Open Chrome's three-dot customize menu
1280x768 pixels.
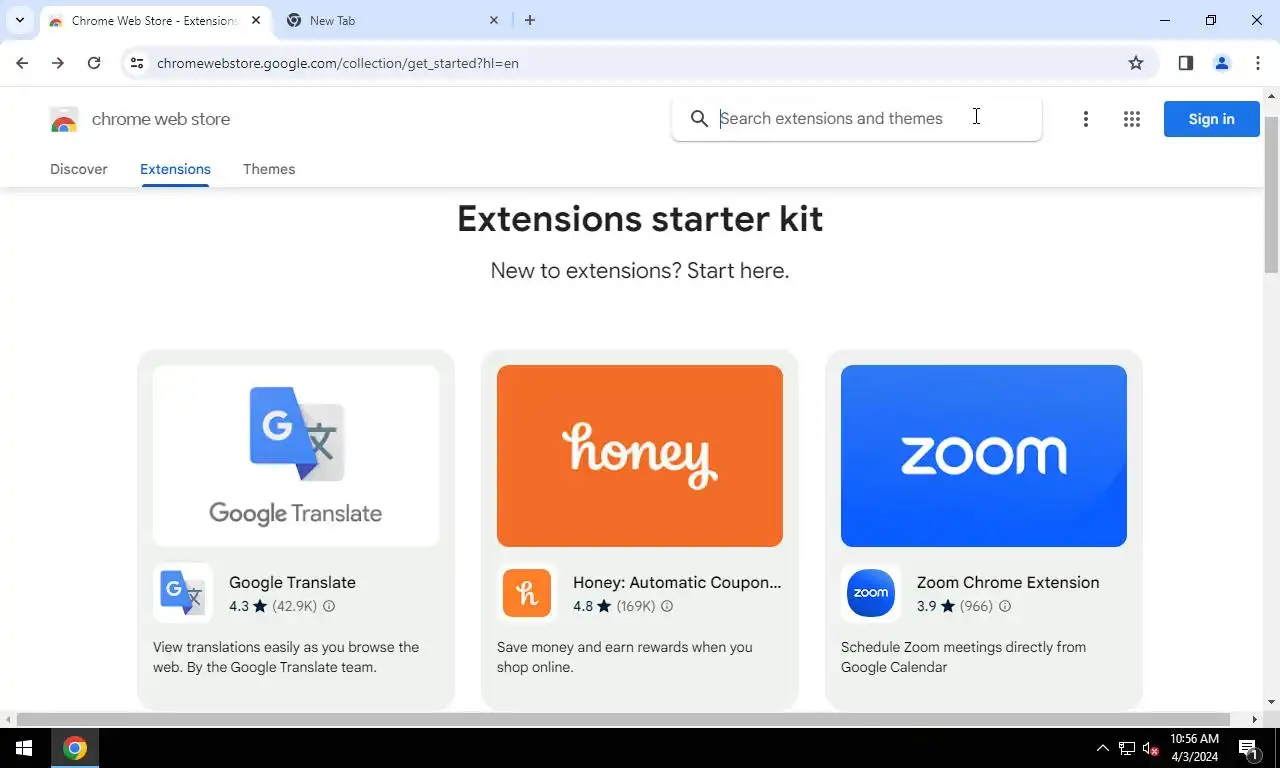pyautogui.click(x=1258, y=63)
